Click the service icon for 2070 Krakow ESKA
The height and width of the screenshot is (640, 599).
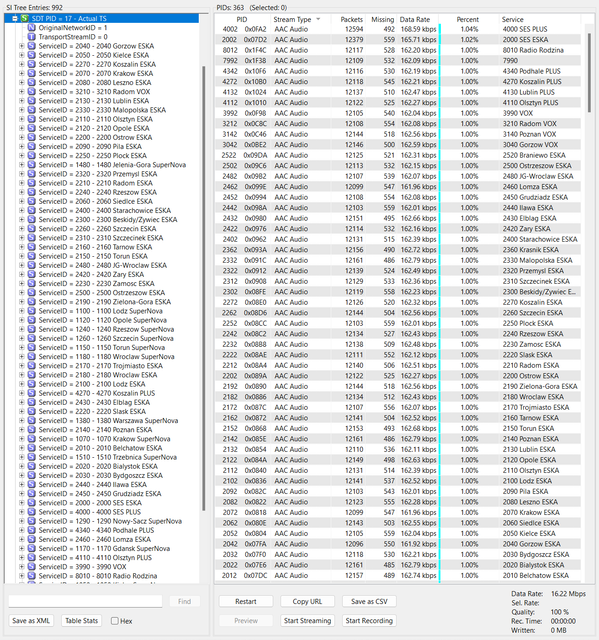pos(31,73)
